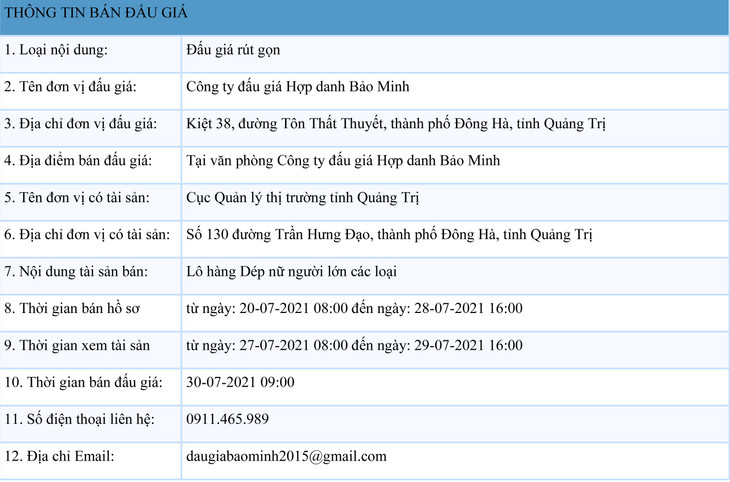The width and height of the screenshot is (730, 482).
Task: Click the "12. Địa chỉ Email" label
Action: point(59,457)
